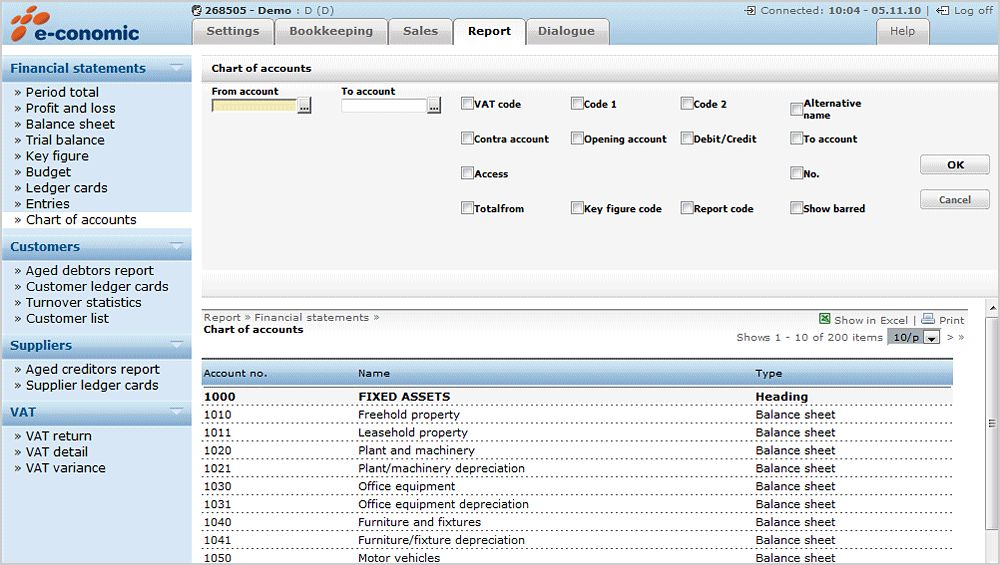Click the Log off door icon
Screen dimensions: 1000x565
(942, 11)
